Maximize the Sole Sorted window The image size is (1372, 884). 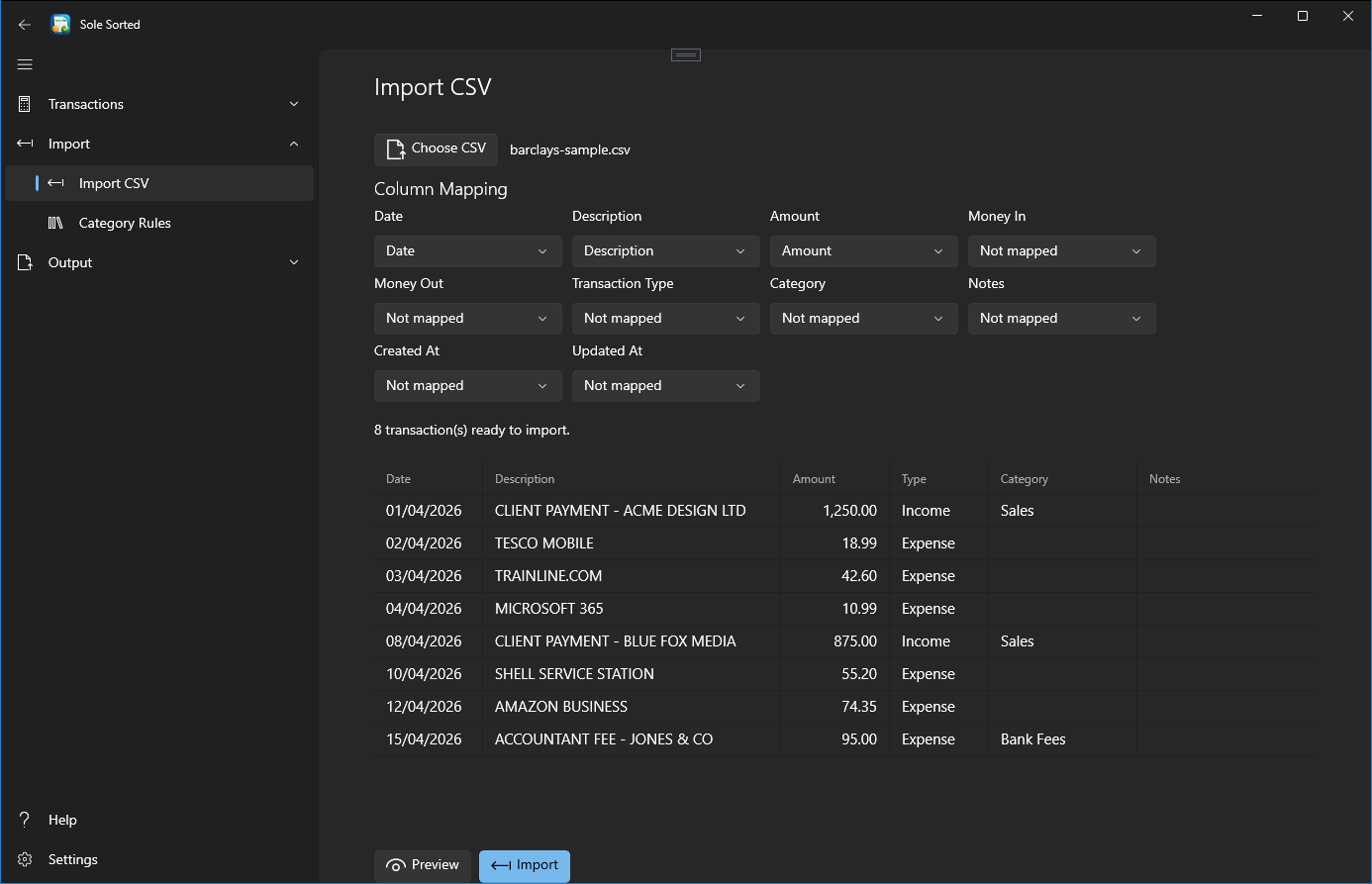click(1303, 16)
